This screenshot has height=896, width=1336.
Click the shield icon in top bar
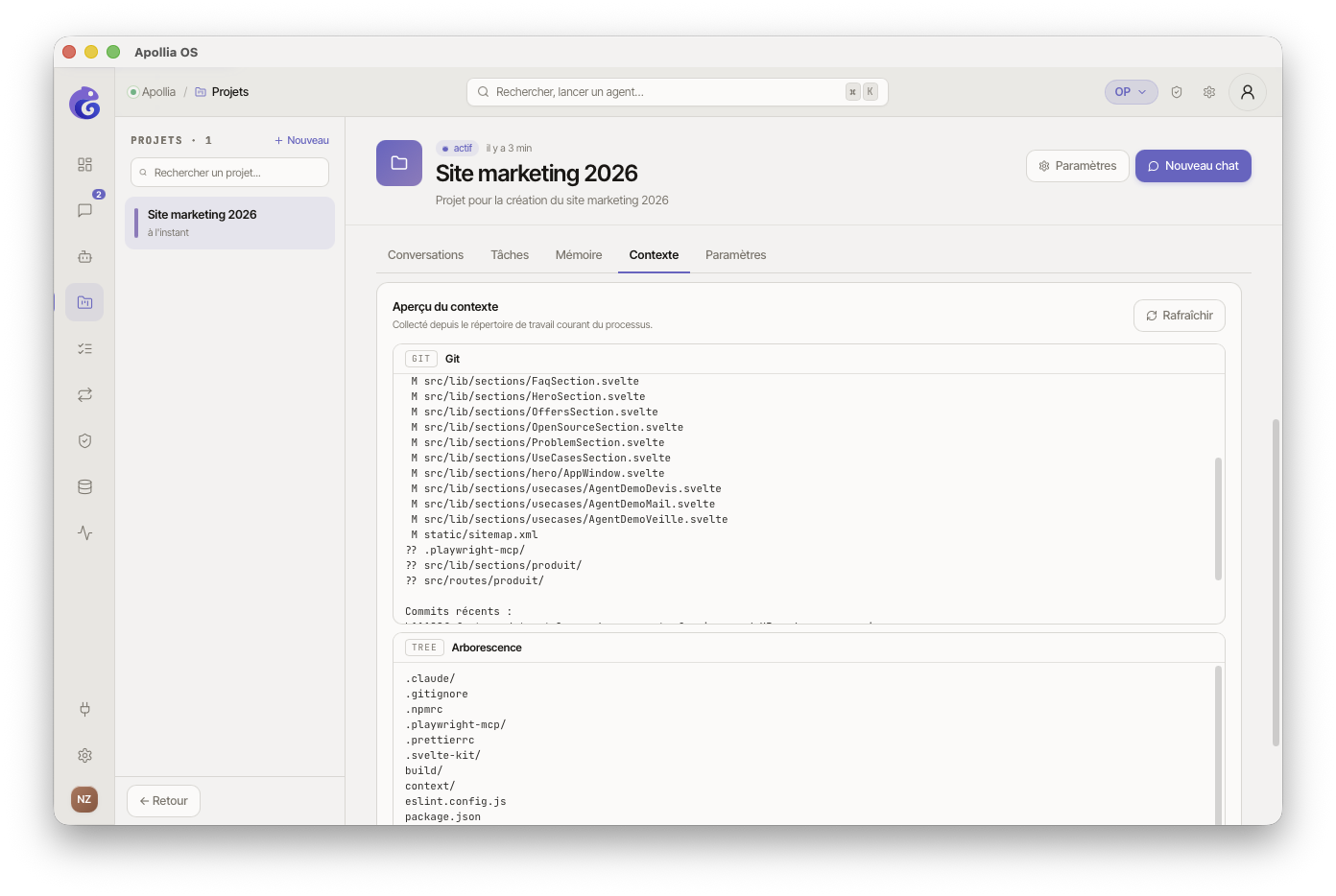(x=1177, y=92)
